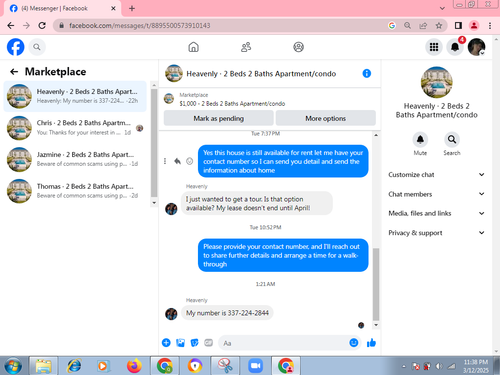Click the chat messages scrollbar thumb
This screenshot has height=375, width=500.
[x=376, y=284]
